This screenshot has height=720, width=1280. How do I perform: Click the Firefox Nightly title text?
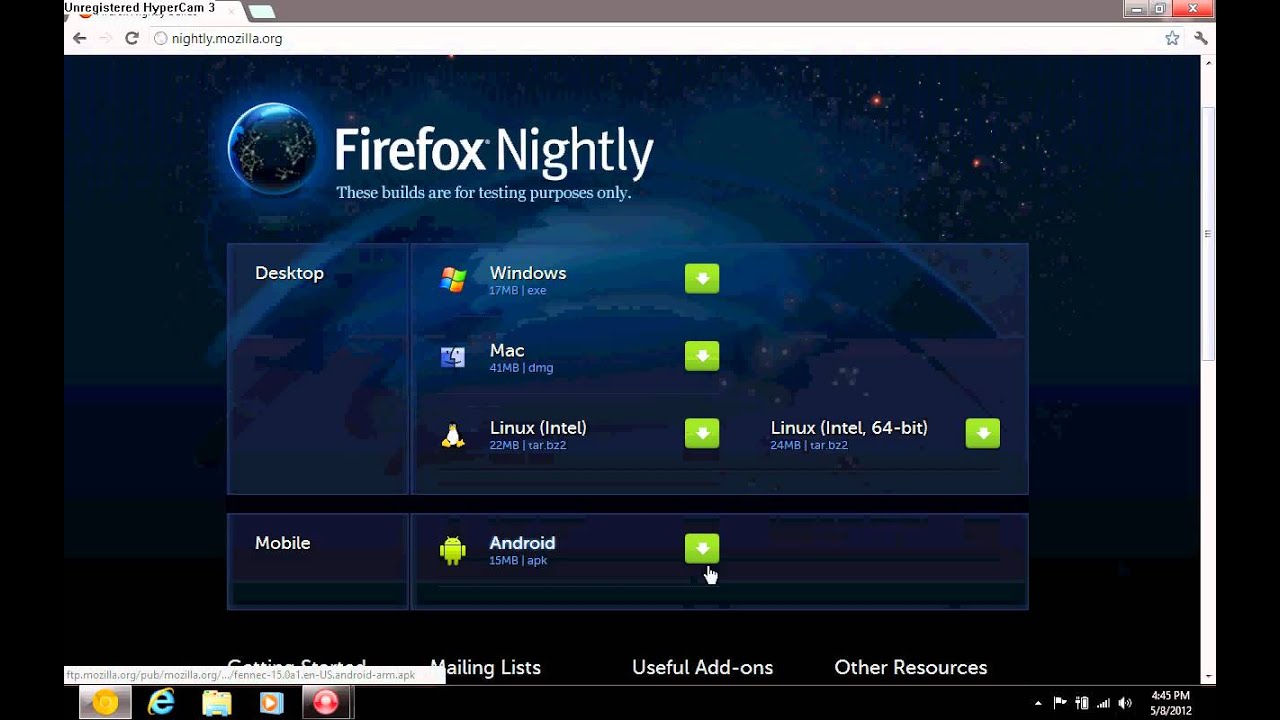coord(494,151)
